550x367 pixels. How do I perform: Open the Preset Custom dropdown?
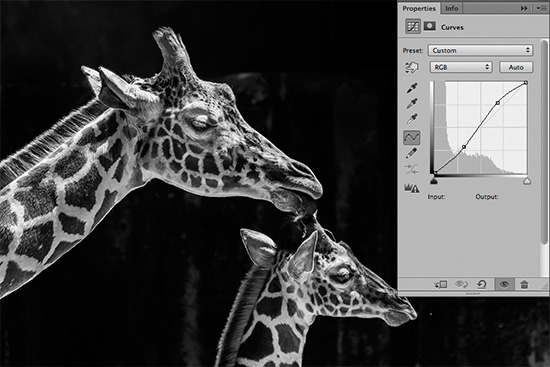(x=480, y=50)
